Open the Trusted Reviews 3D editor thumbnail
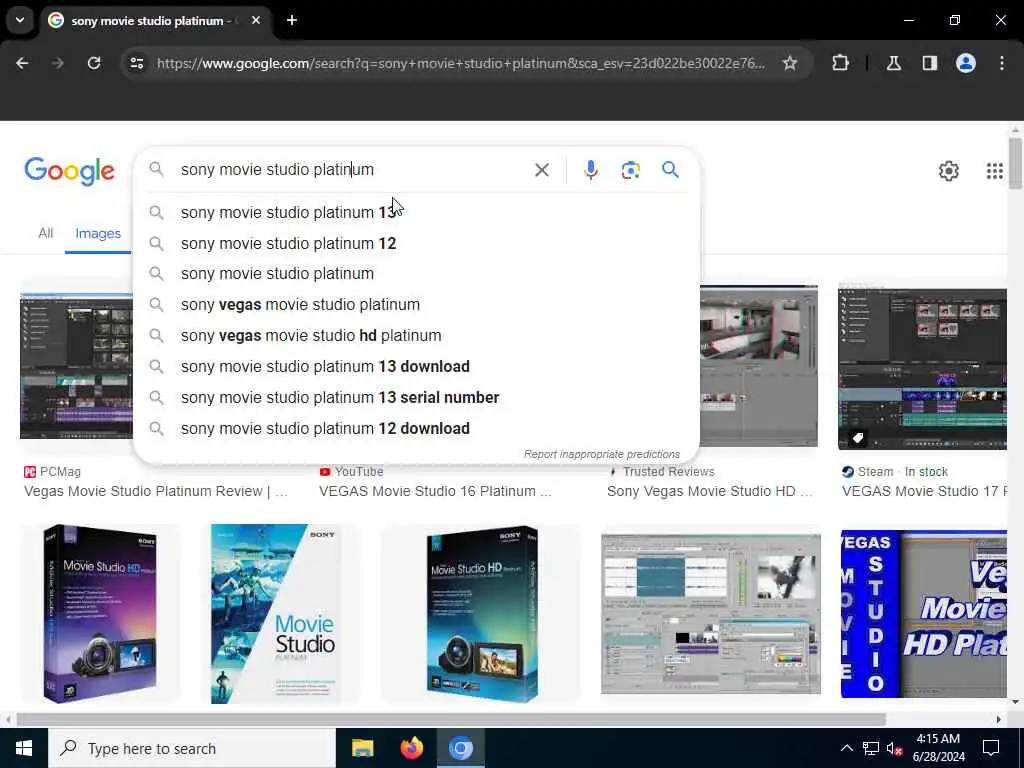The height and width of the screenshot is (768, 1024). 759,366
